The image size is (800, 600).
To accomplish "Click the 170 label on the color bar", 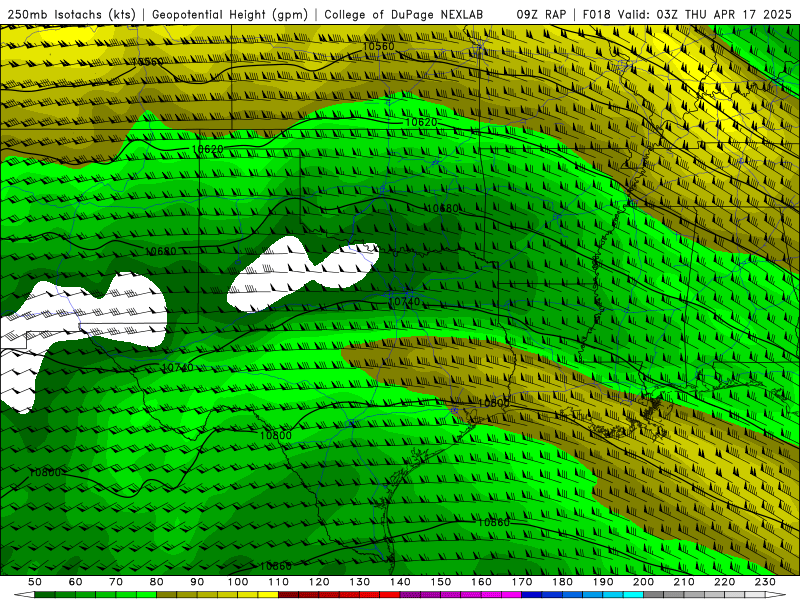I will point(521,582).
